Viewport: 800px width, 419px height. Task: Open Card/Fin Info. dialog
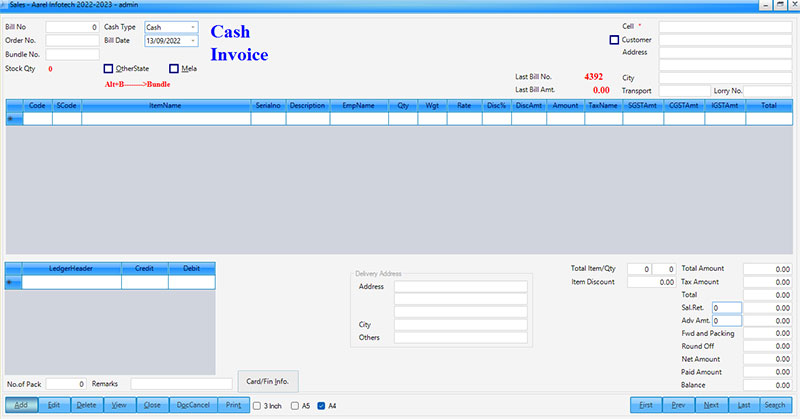click(267, 380)
